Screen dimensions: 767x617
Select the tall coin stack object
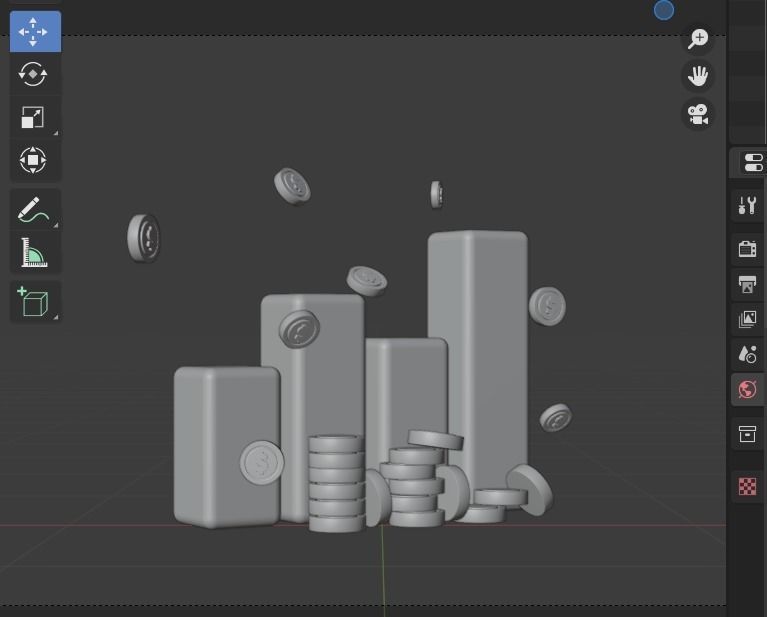[x=337, y=483]
